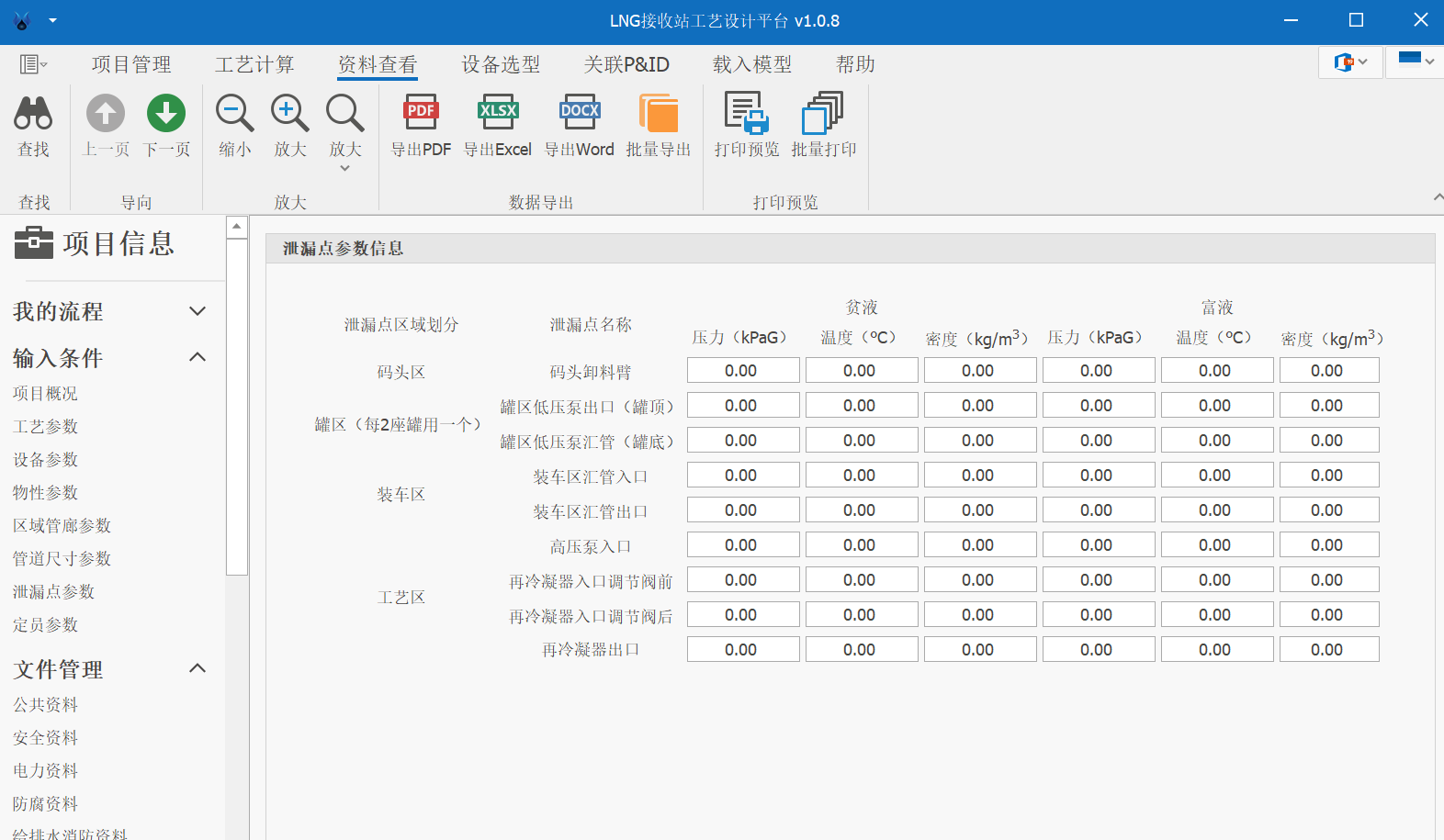Open the 设备选型 ribbon tab
This screenshot has width=1444, height=840.
pos(501,64)
